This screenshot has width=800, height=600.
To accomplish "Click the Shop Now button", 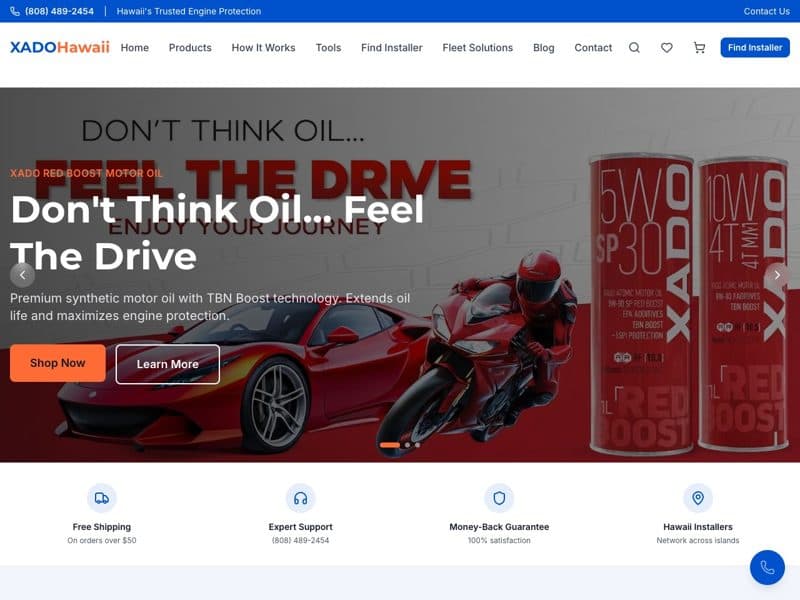I will tap(58, 363).
